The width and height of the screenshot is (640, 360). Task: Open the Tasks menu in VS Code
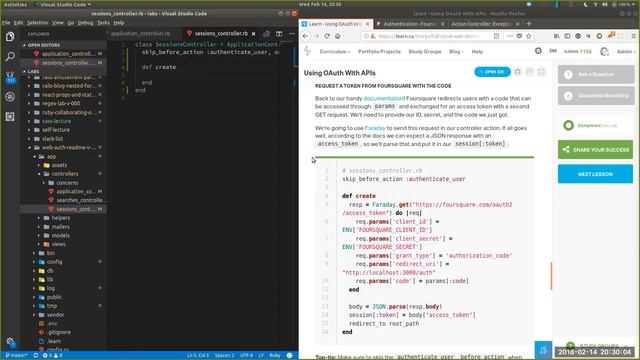tap(103, 23)
